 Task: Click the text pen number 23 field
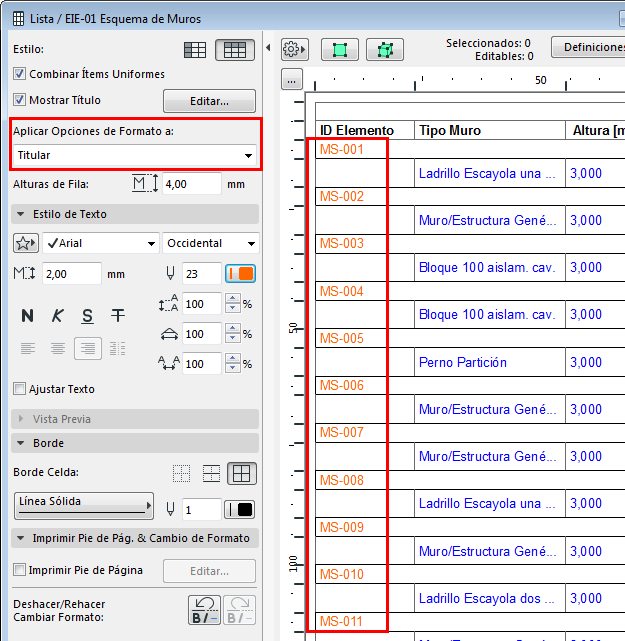point(202,273)
